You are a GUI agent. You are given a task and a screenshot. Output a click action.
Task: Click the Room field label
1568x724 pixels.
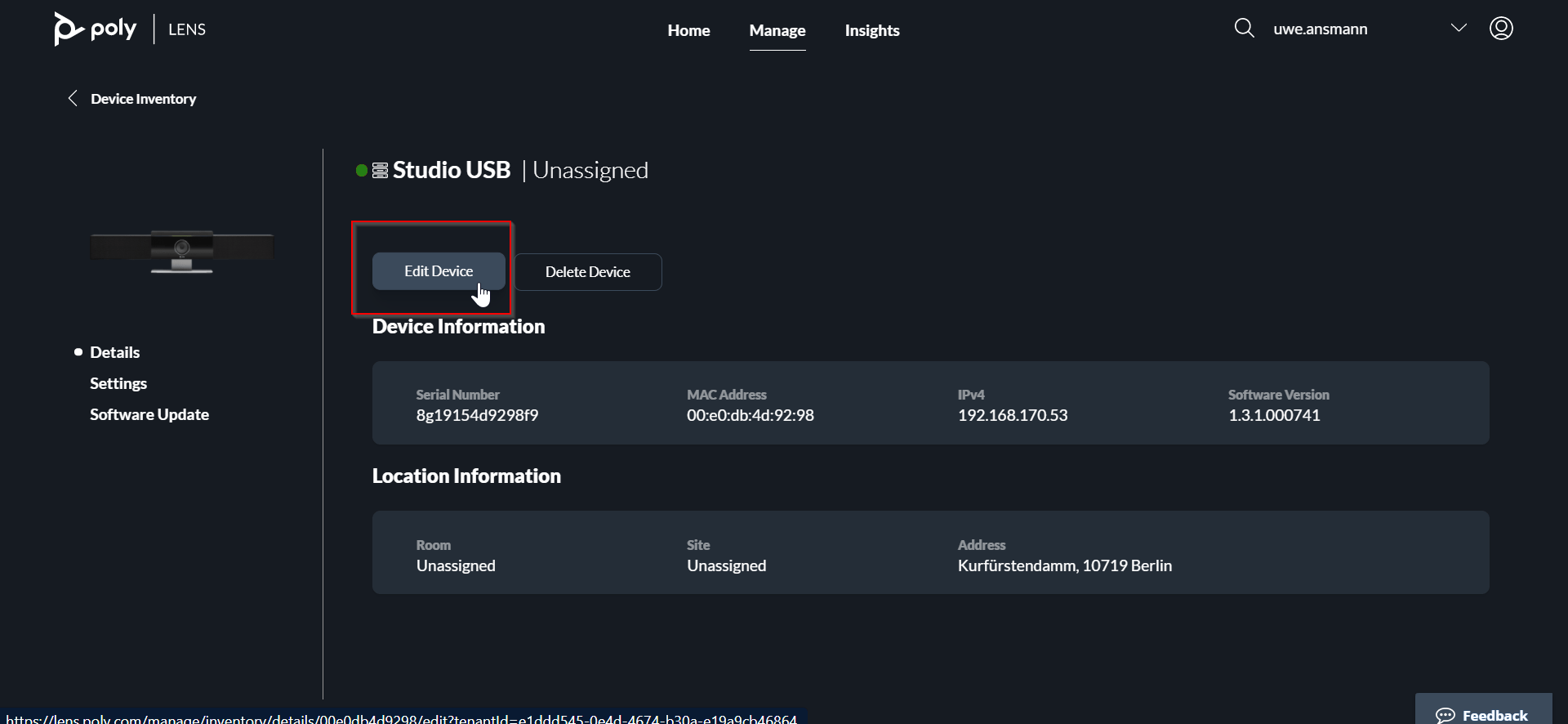[433, 545]
